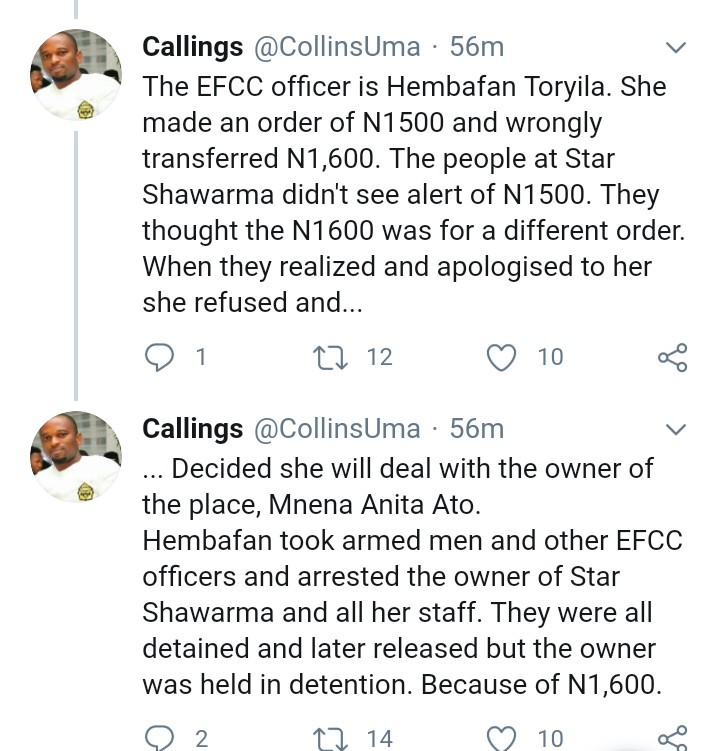Image resolution: width=720 pixels, height=751 pixels.
Task: Open the 56m timestamp of the first tweet
Action: [477, 47]
